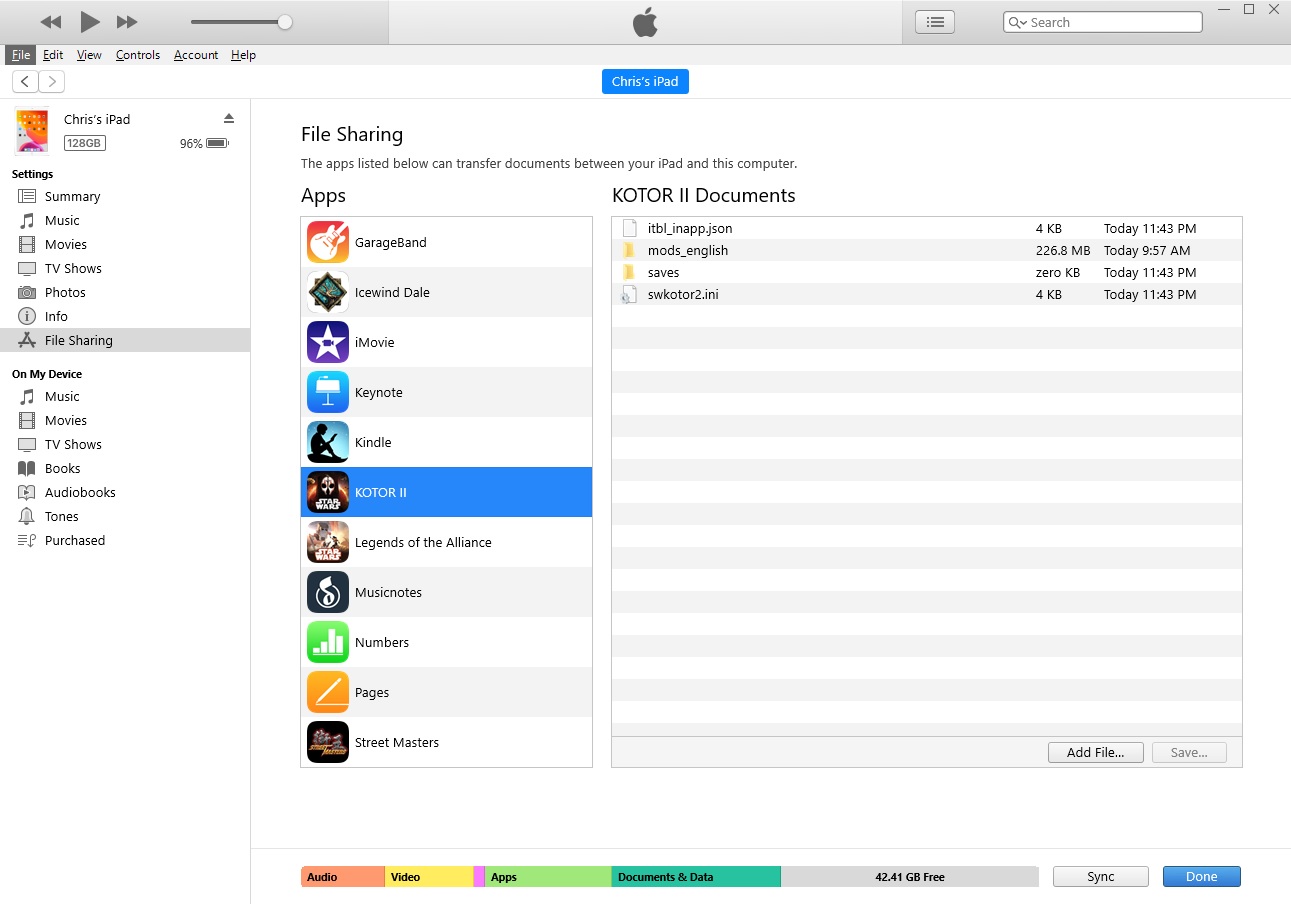1291x904 pixels.
Task: Select the mods_english folder
Action: tap(927, 250)
